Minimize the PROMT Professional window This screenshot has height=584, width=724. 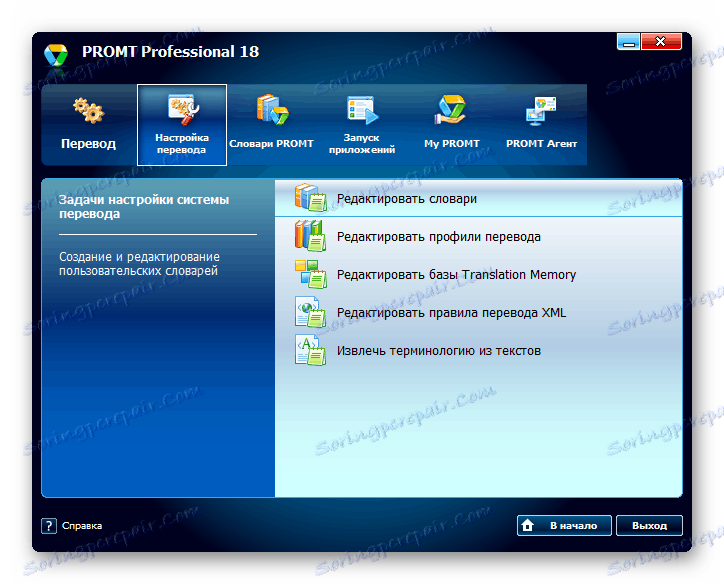tap(628, 42)
